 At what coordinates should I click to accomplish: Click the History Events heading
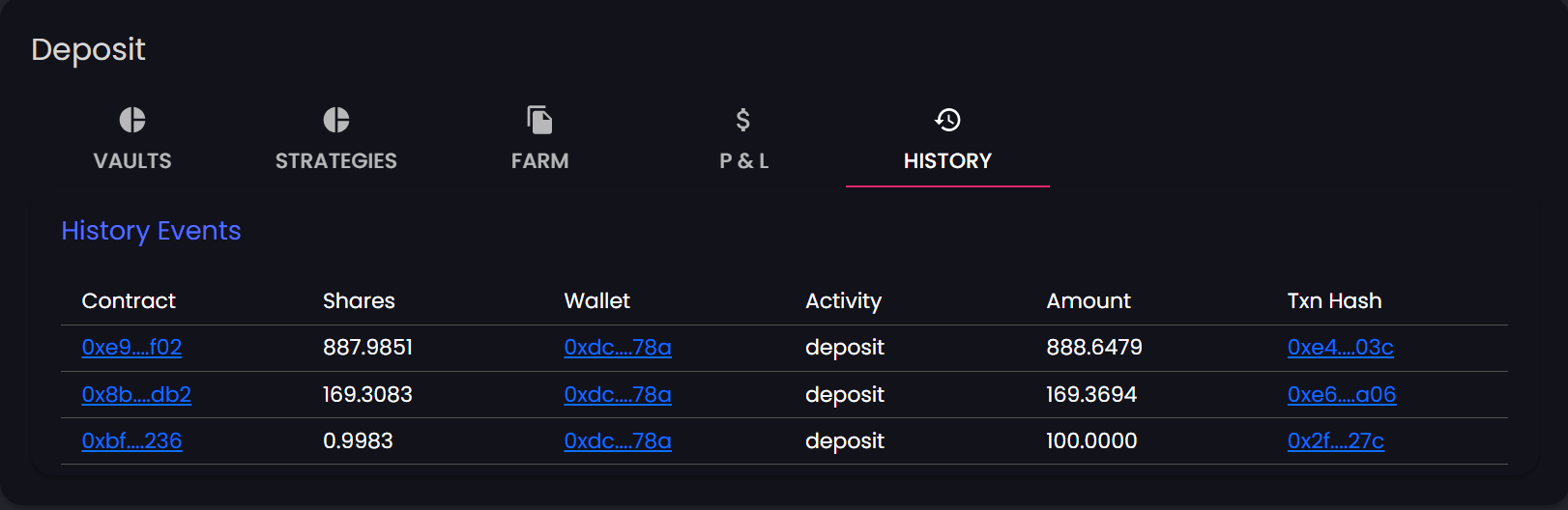point(151,231)
